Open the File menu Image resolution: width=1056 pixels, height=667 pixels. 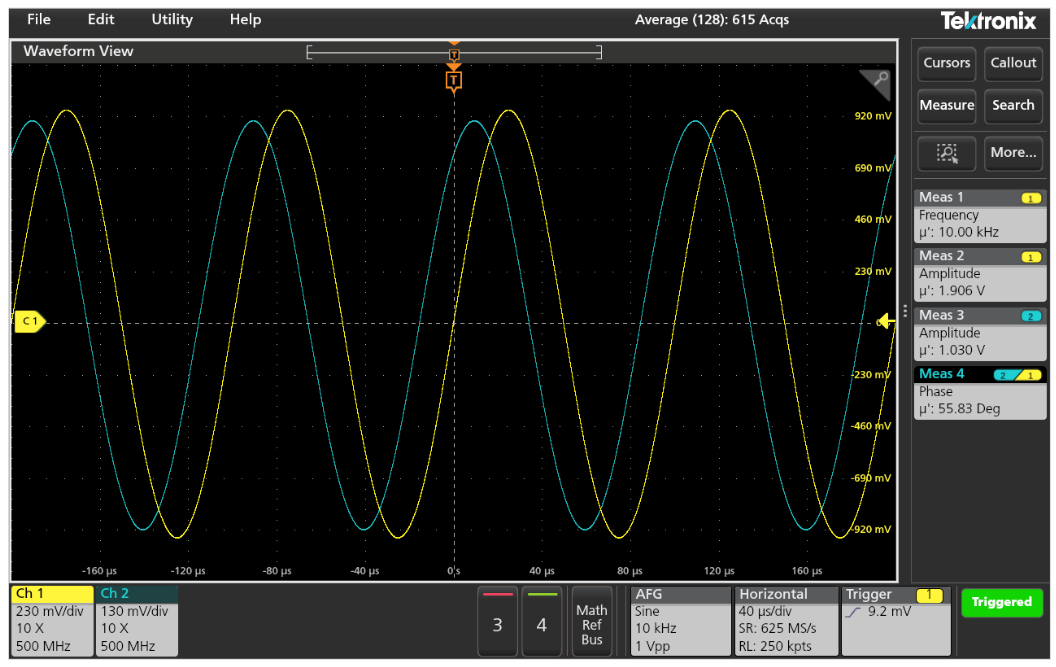click(x=39, y=19)
